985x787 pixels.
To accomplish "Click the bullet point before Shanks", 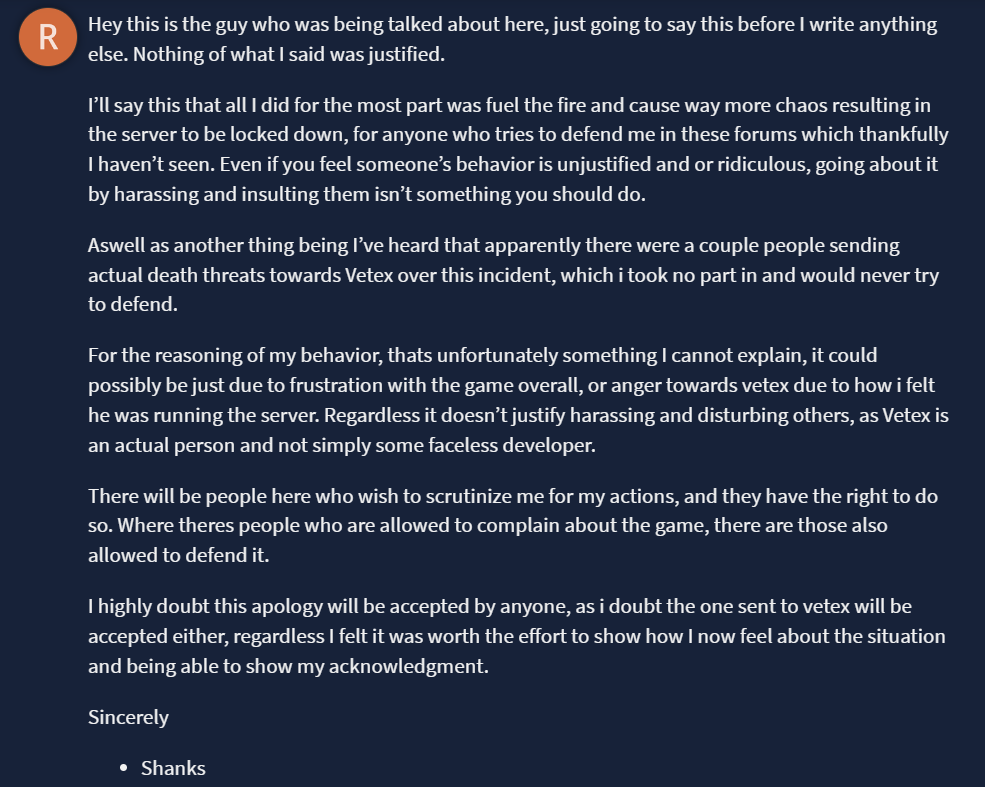I will point(123,768).
